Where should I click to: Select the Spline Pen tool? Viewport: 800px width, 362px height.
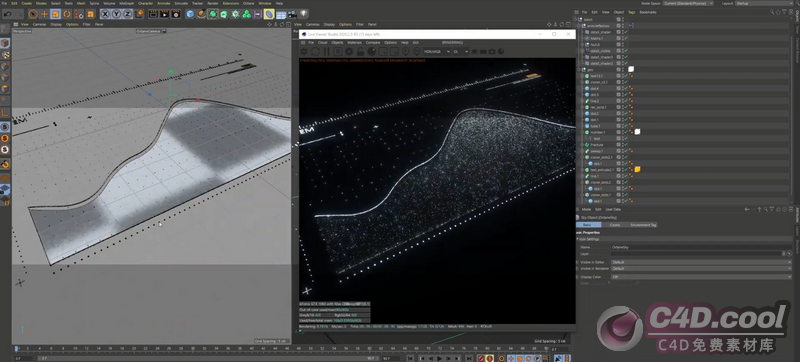coord(201,14)
